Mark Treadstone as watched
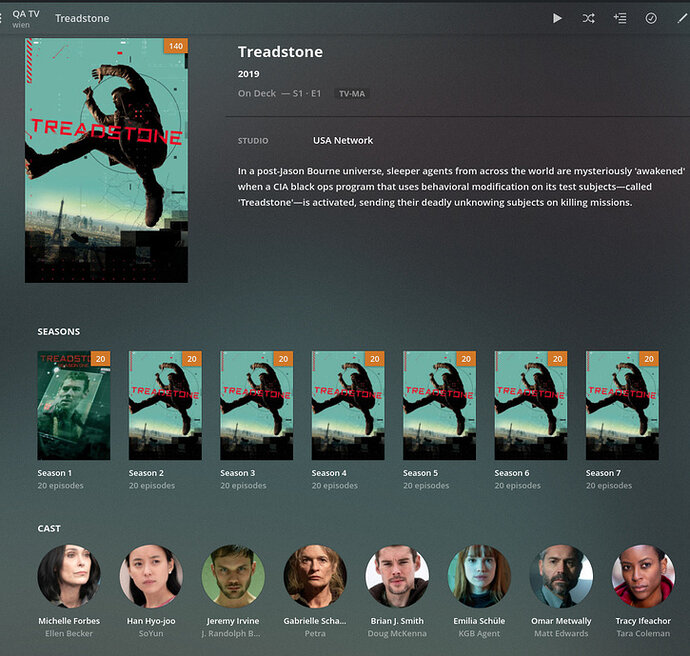 (651, 18)
